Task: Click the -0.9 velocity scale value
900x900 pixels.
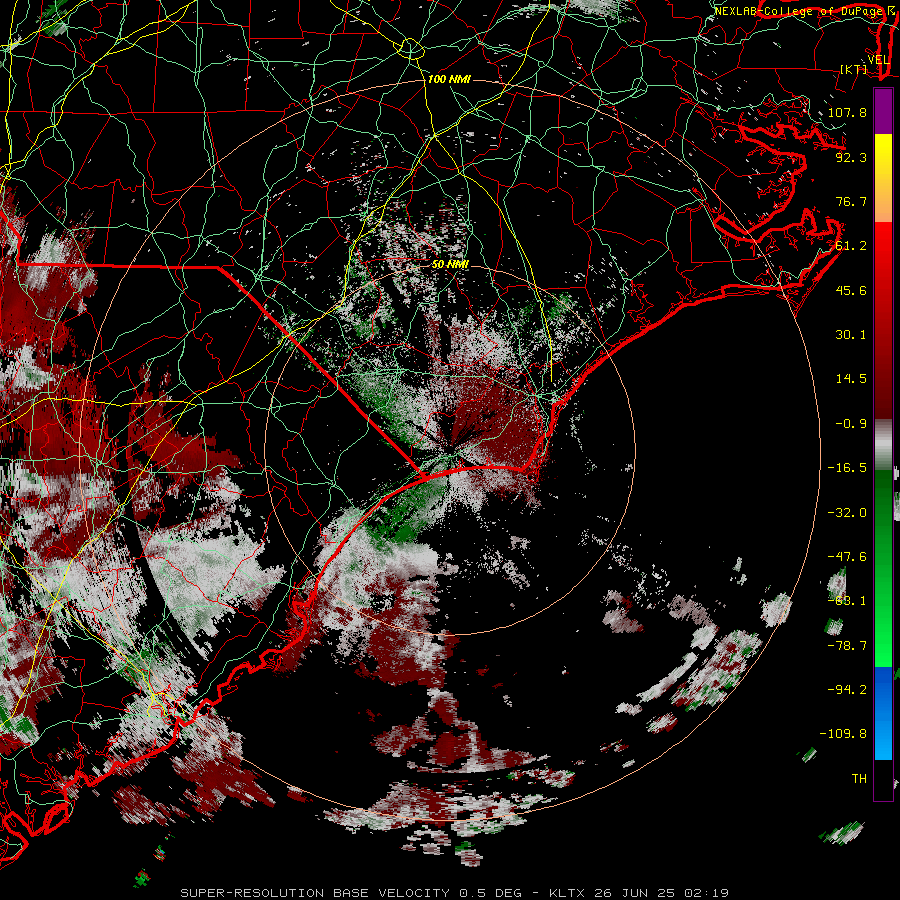Action: coord(851,424)
